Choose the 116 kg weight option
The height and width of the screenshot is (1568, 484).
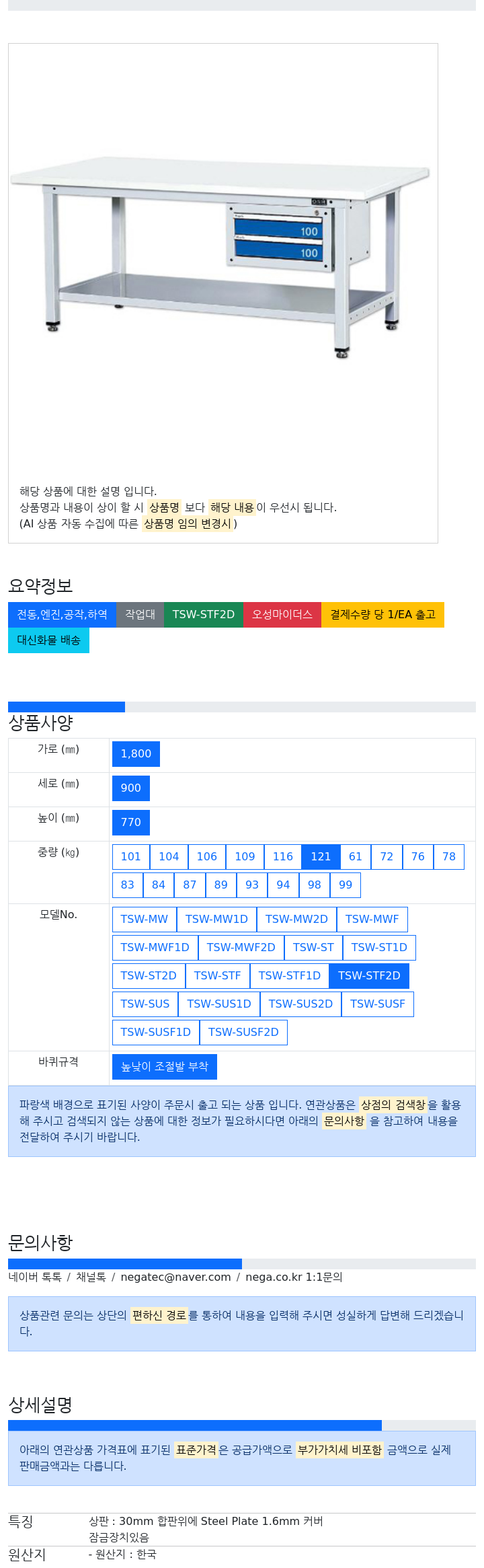(283, 857)
